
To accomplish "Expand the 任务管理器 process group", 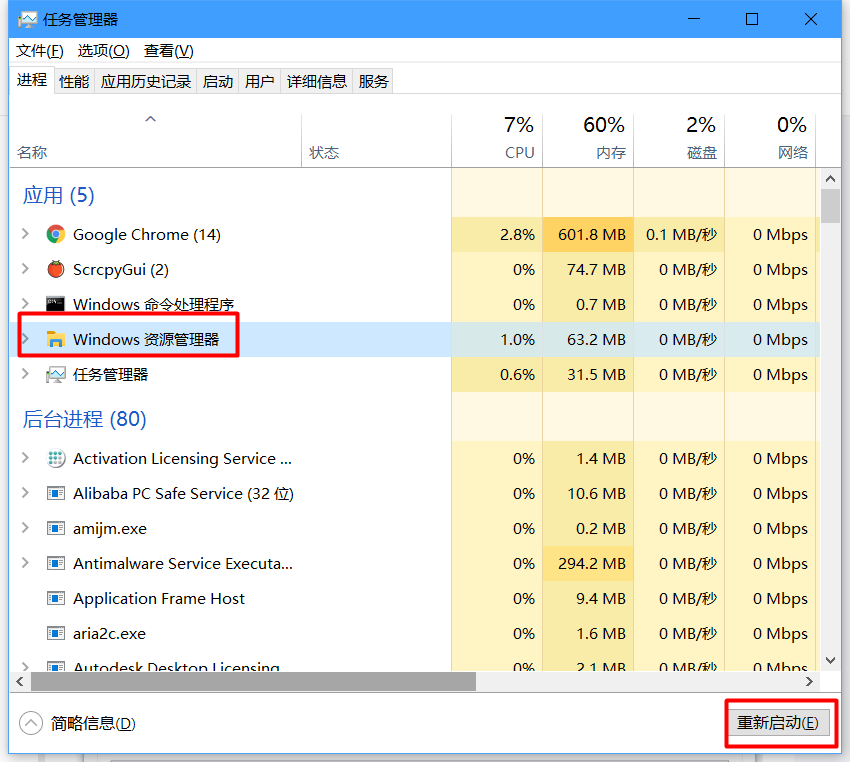I will (25, 374).
